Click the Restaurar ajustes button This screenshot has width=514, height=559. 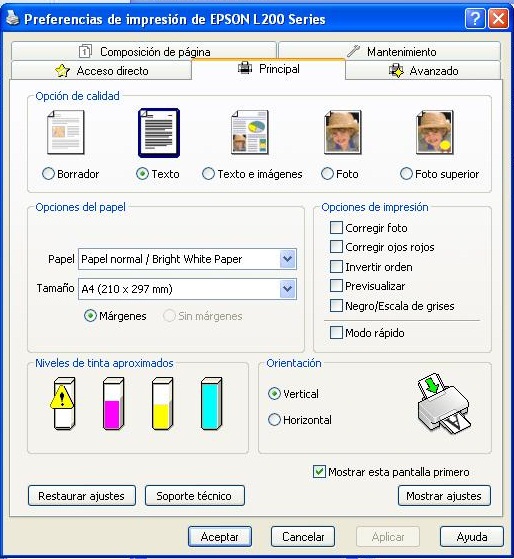(x=82, y=496)
